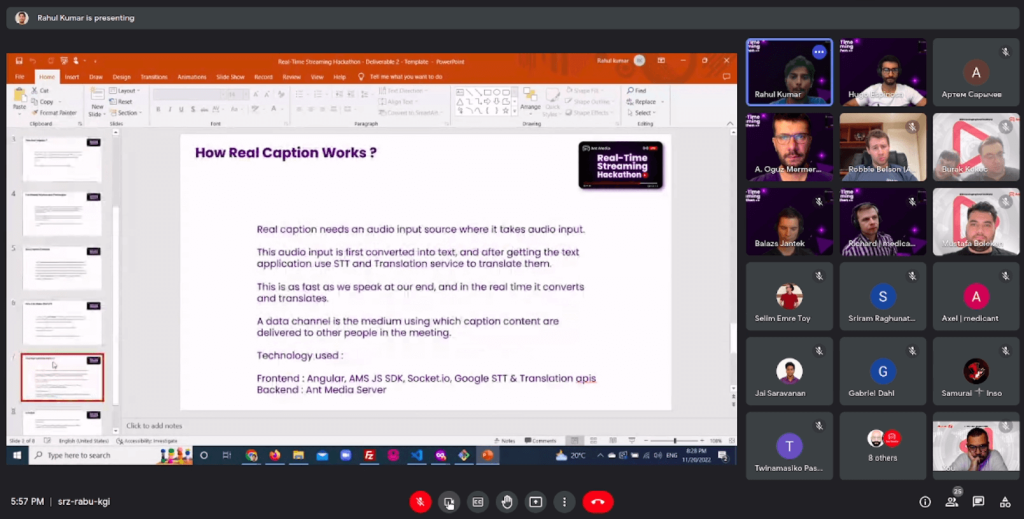1024x519 pixels.
Task: Unmute the microphone in Google Meet
Action: (421, 501)
